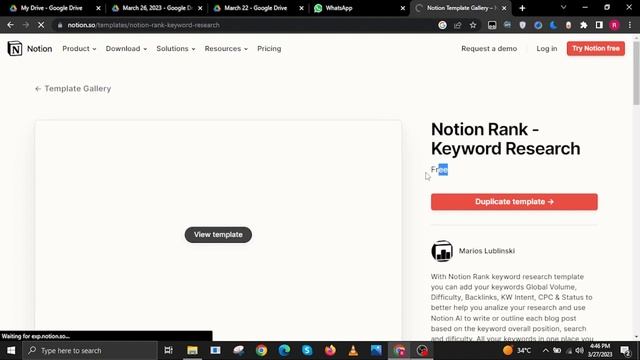Viewport: 640px width, 360px height.
Task: Open the Chrome extensions puzzle icon
Action: (584, 25)
